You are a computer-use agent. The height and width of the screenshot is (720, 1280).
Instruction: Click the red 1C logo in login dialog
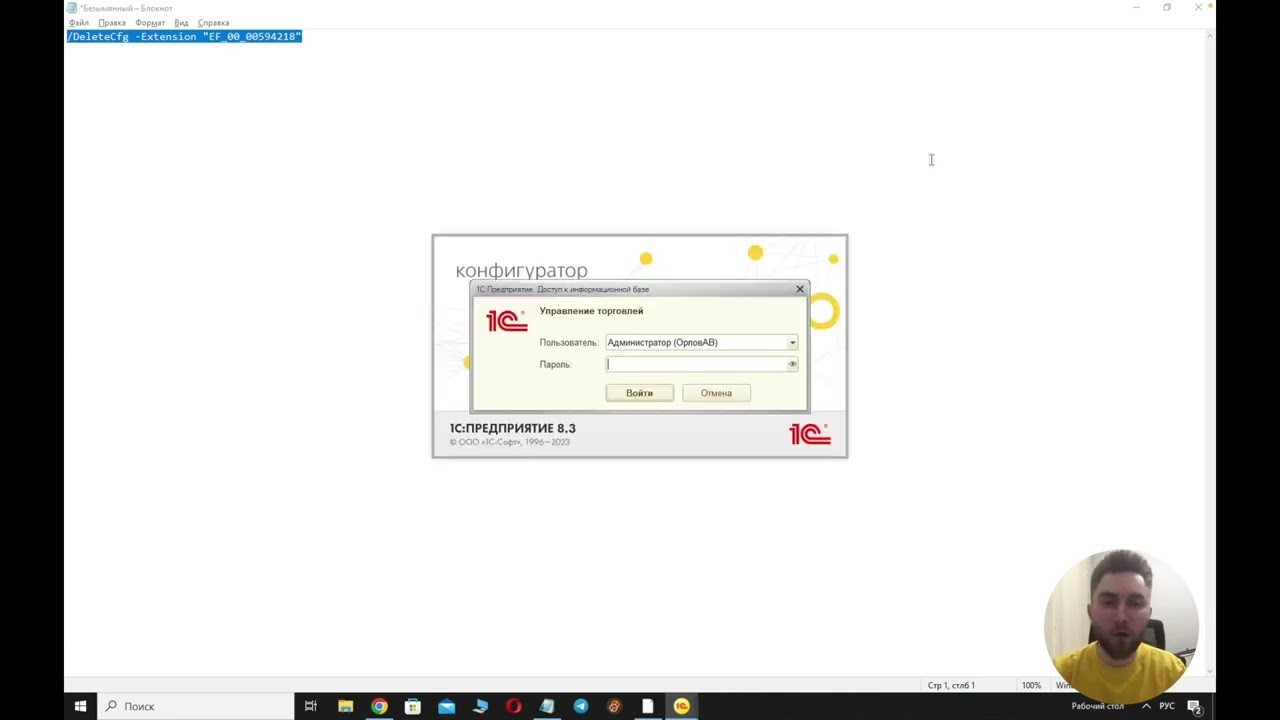[506, 321]
